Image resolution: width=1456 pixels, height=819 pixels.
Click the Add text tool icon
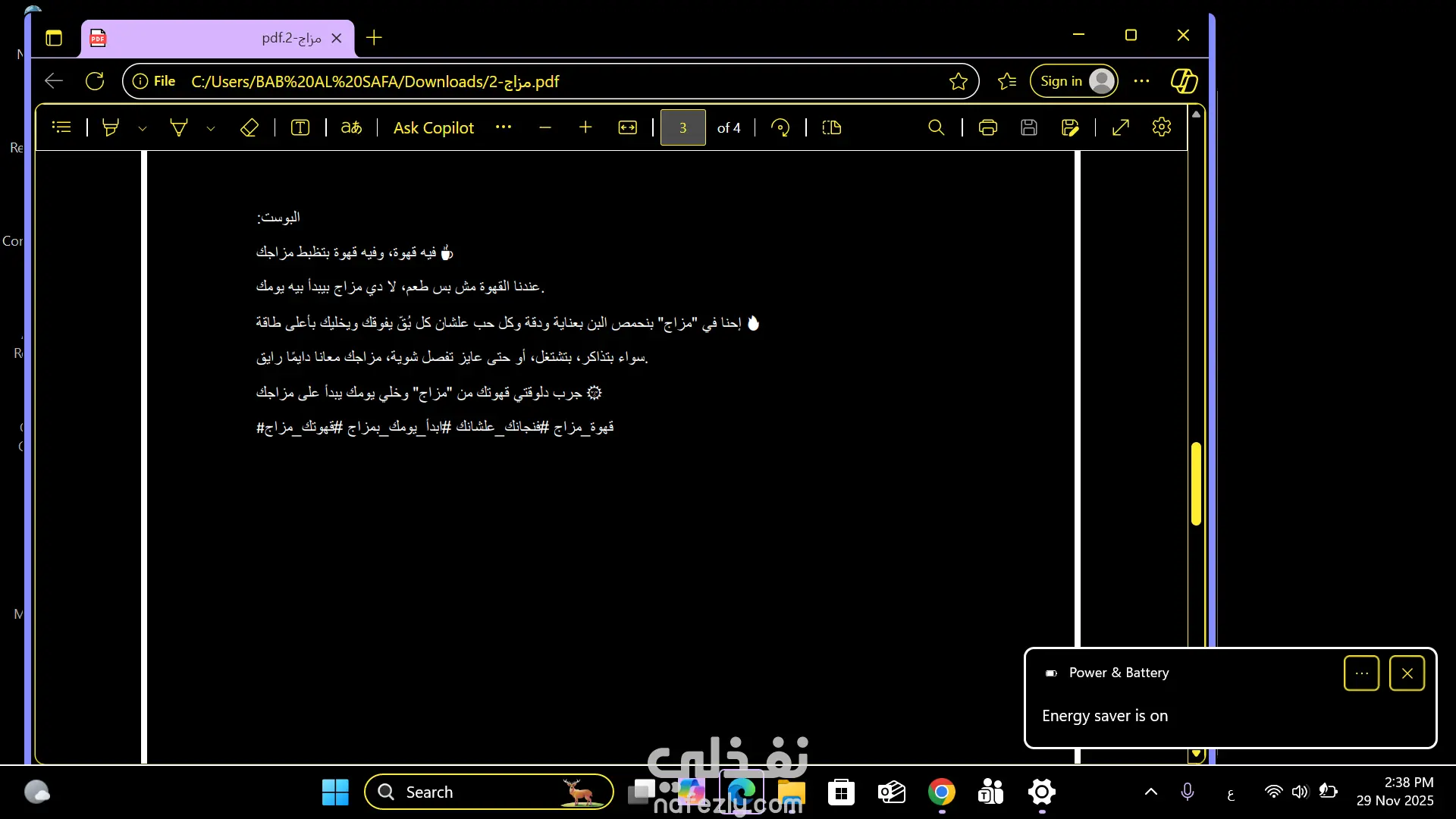(x=300, y=127)
